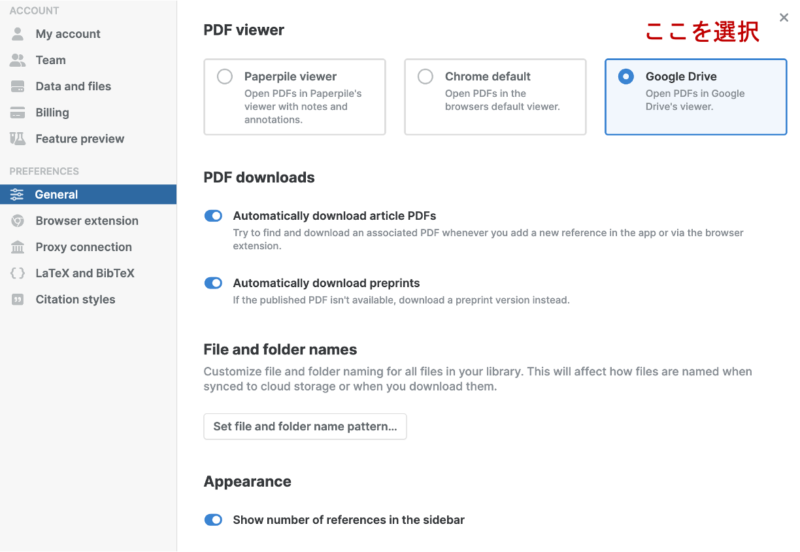Click the Billing credit card icon
Viewport: 800px width, 552px height.
17,112
